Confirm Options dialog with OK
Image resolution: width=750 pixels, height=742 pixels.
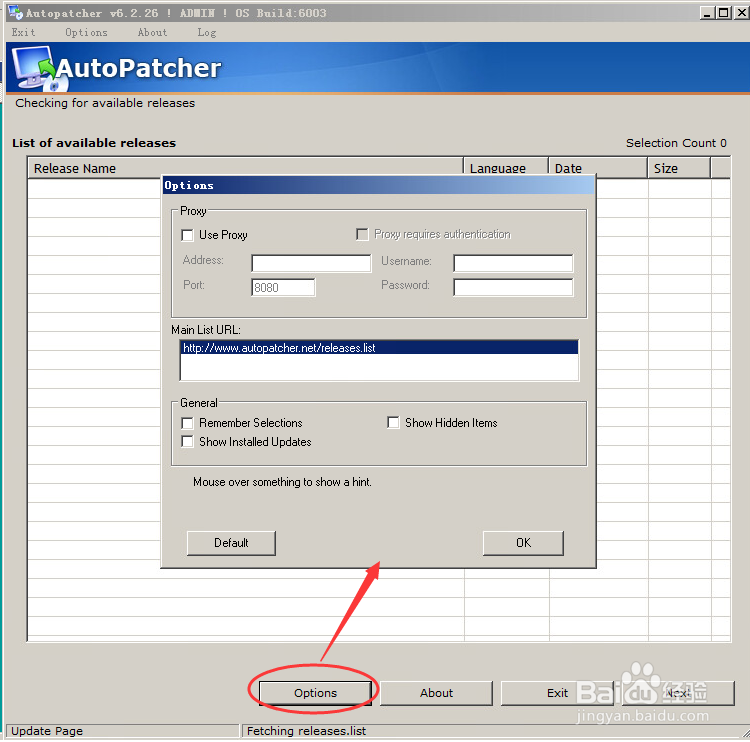tap(523, 543)
